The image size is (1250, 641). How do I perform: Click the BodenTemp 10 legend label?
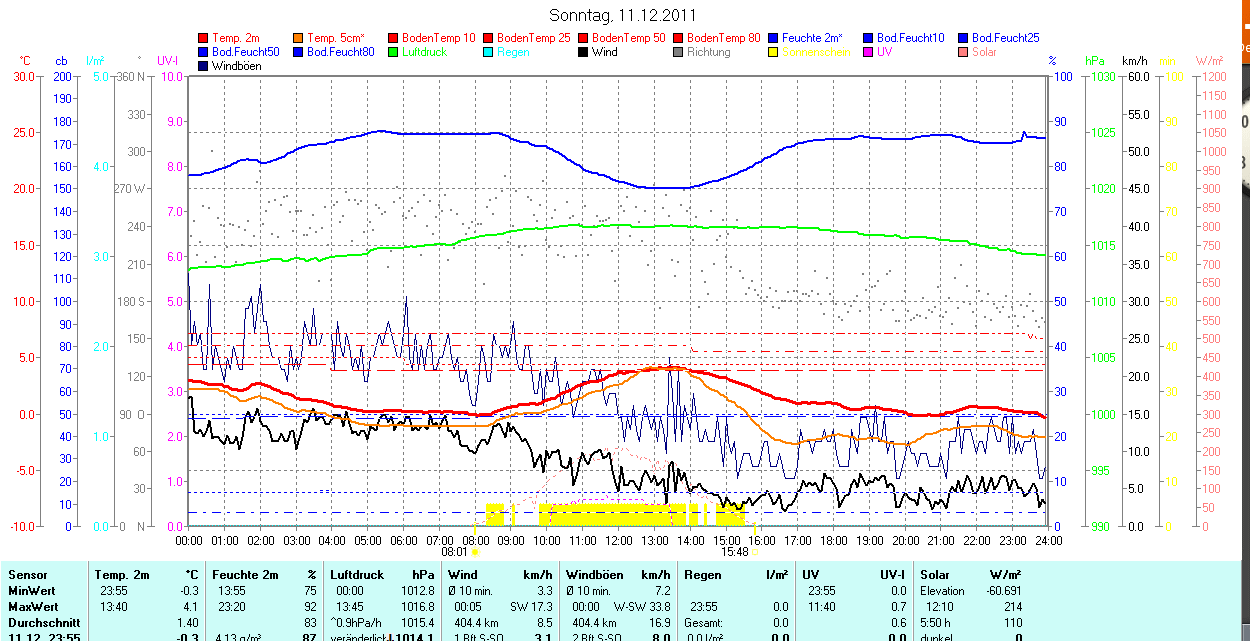[x=438, y=38]
